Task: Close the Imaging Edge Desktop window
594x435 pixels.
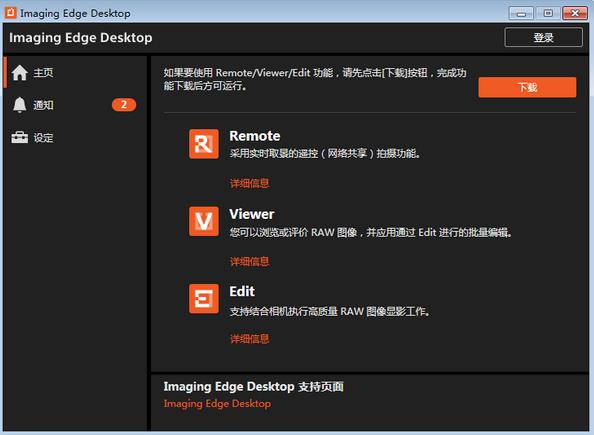Action: pos(575,13)
